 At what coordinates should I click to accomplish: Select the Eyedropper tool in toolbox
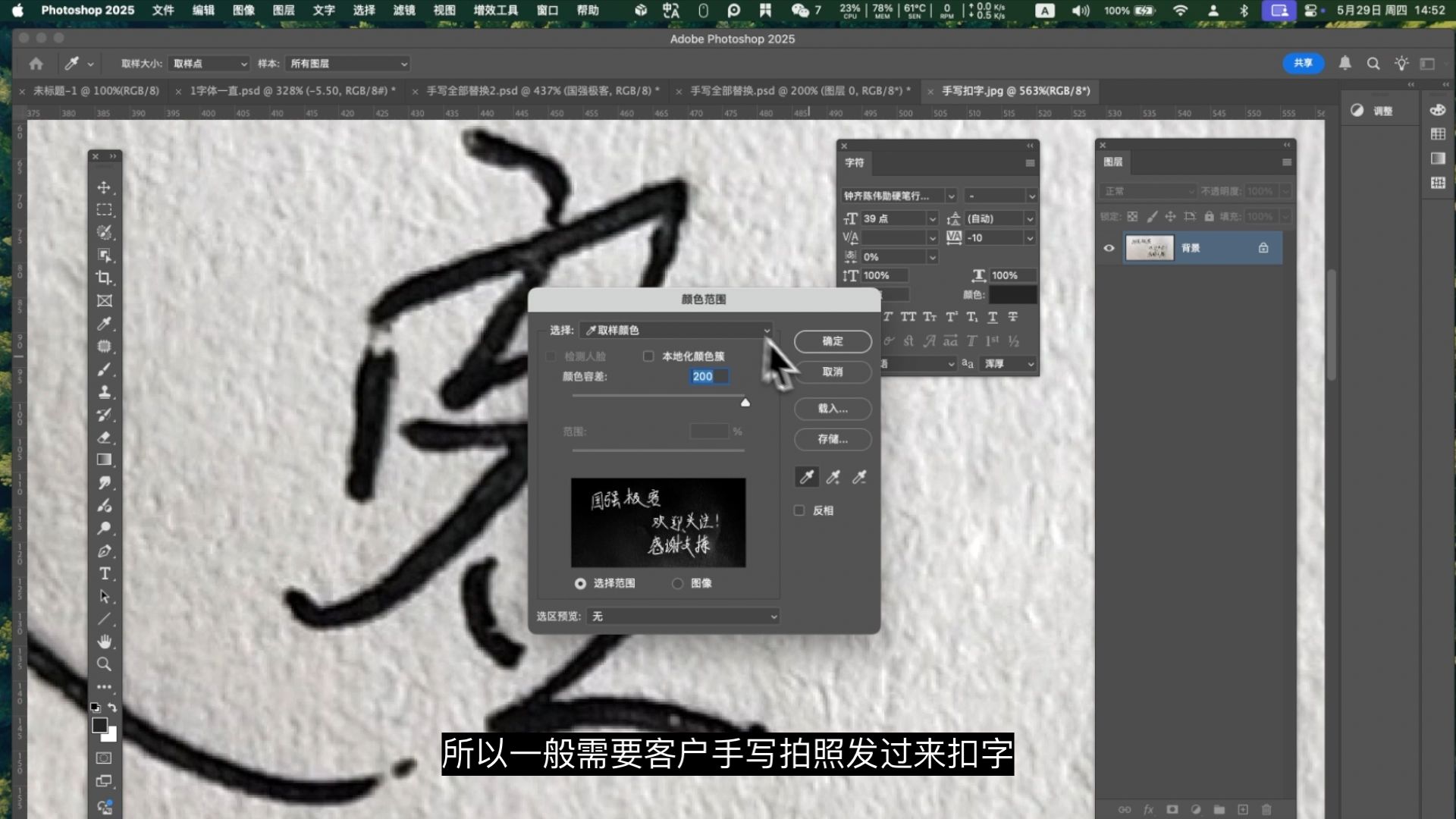tap(104, 324)
